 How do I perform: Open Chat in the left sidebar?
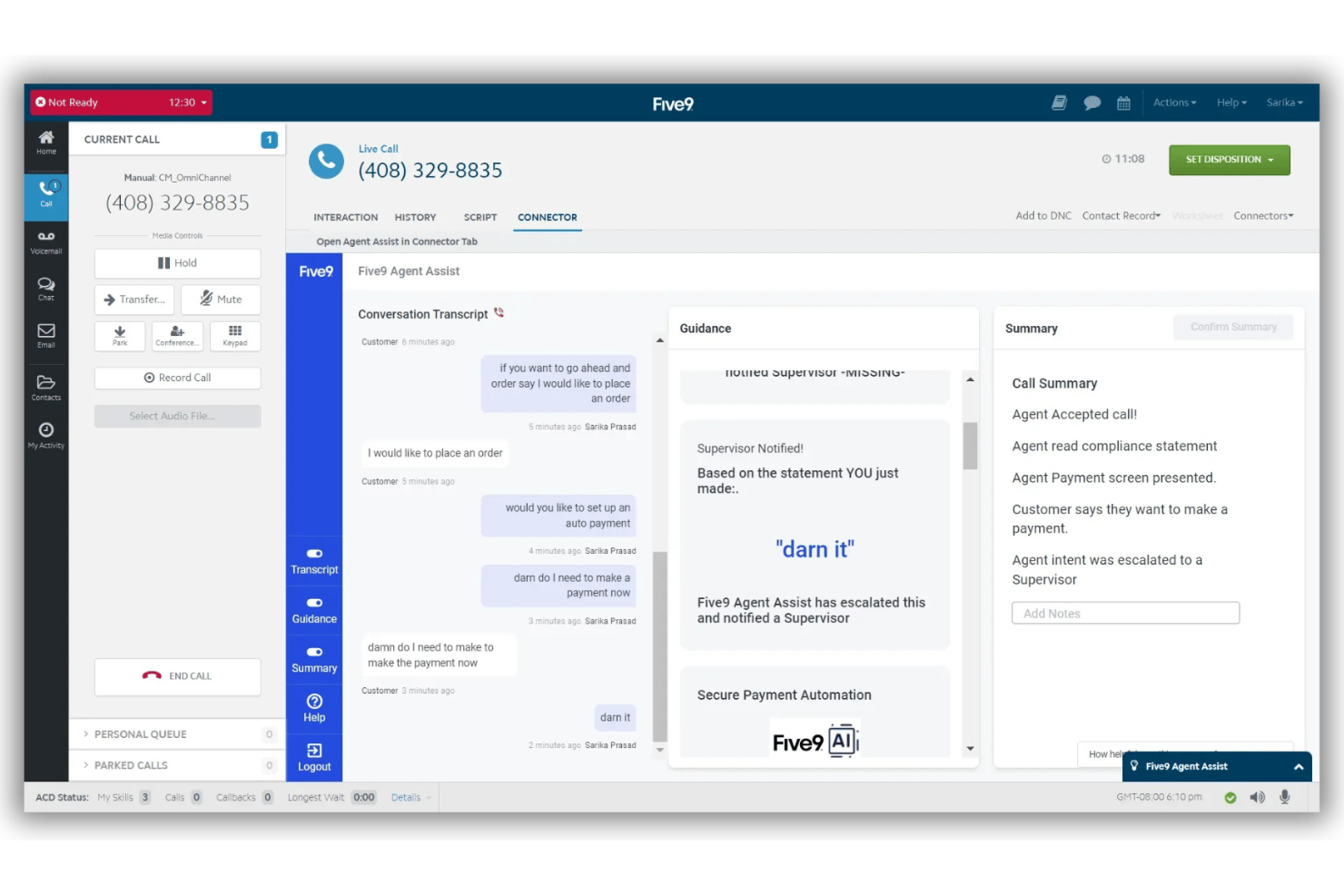(x=46, y=289)
